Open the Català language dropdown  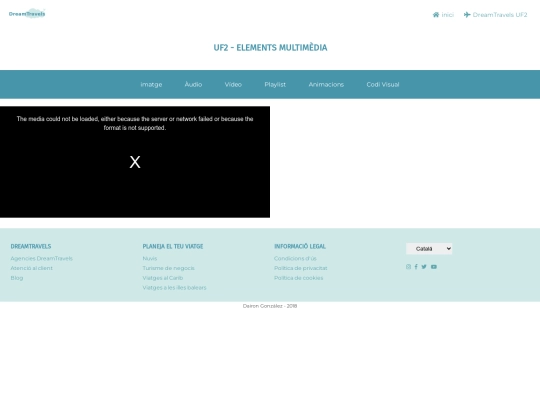pos(429,249)
